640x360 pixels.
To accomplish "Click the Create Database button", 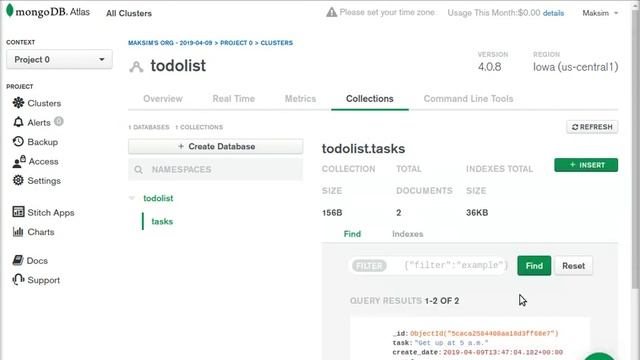I will 216,147.
